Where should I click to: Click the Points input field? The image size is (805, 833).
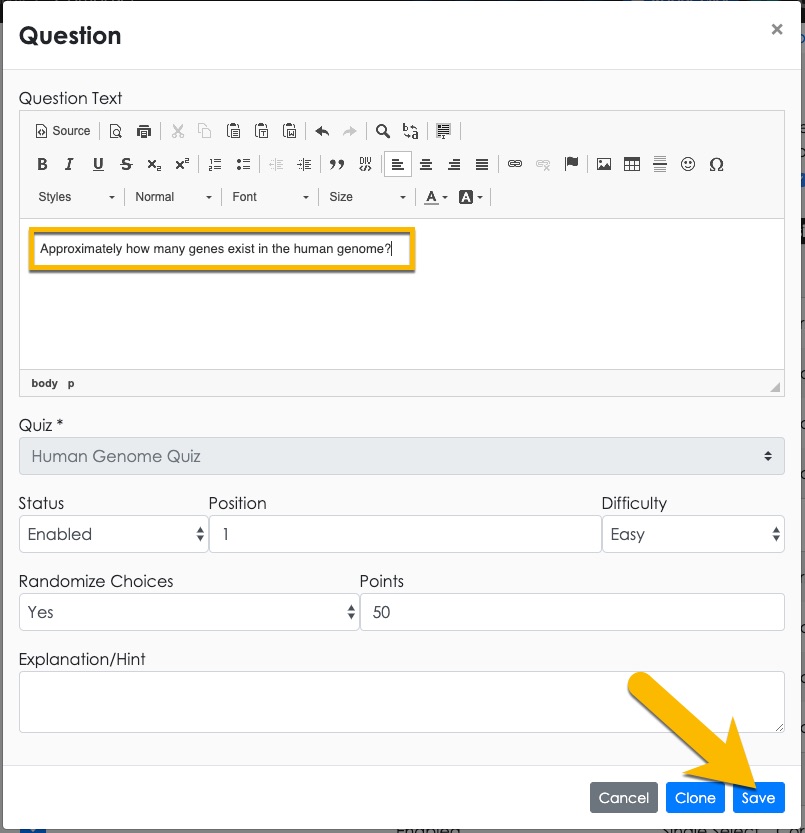572,612
